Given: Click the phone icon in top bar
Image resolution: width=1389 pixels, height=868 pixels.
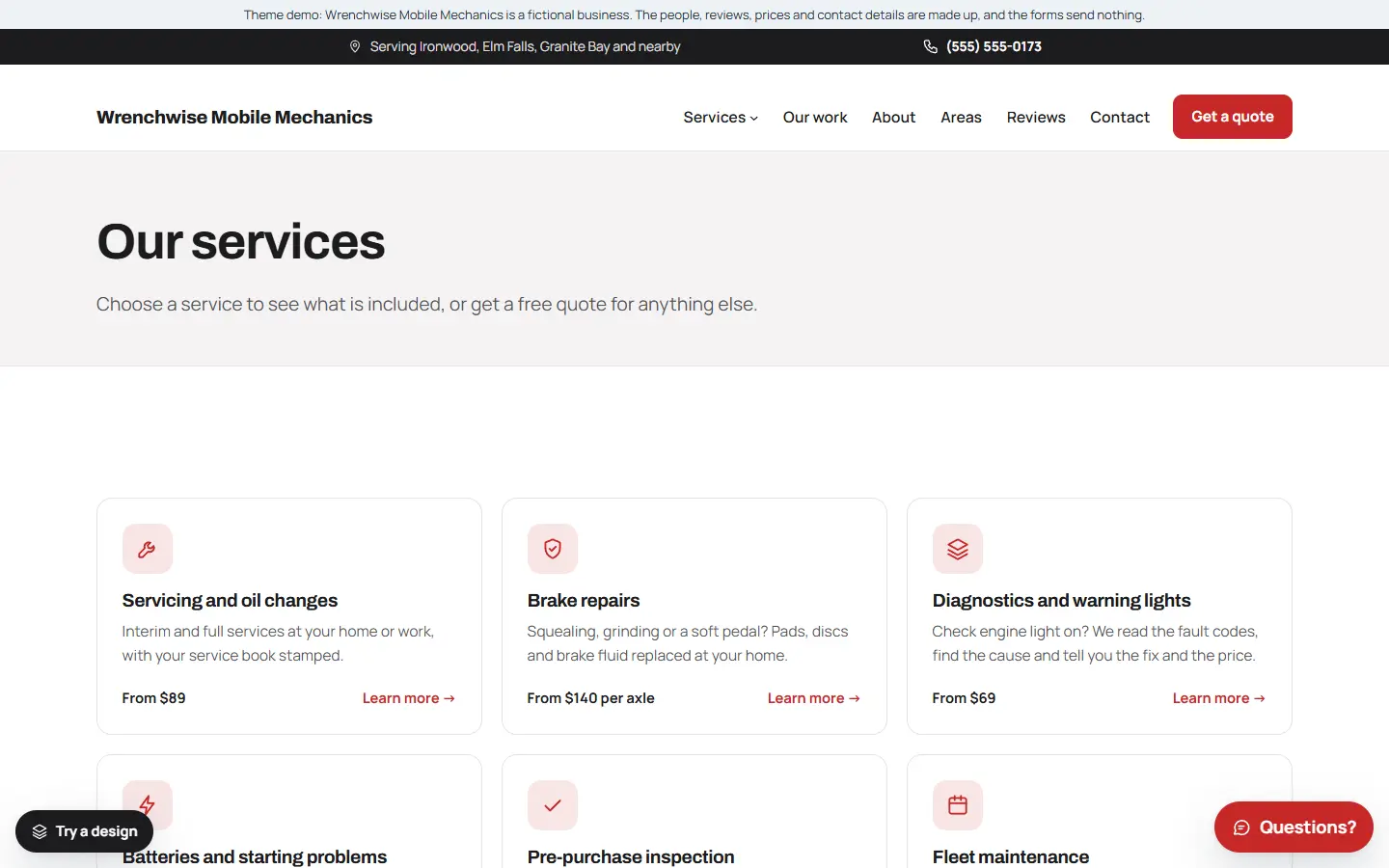Looking at the screenshot, I should 931,46.
